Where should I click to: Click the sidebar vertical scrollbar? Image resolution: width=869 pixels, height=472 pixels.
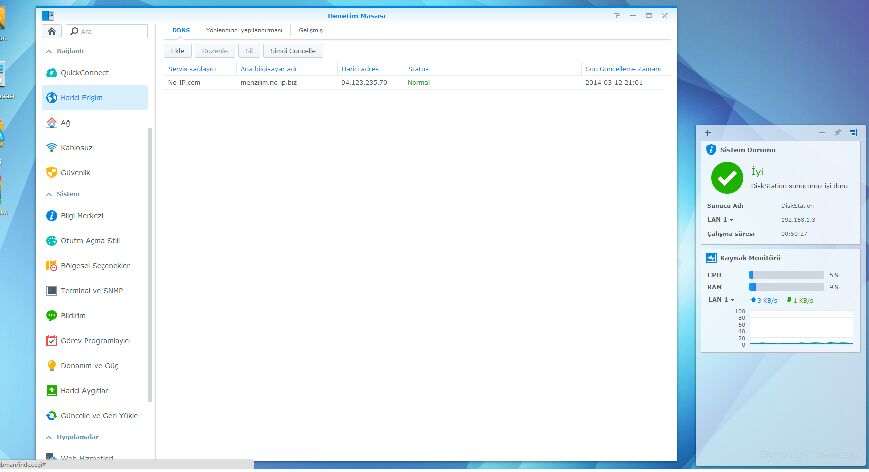(x=150, y=260)
